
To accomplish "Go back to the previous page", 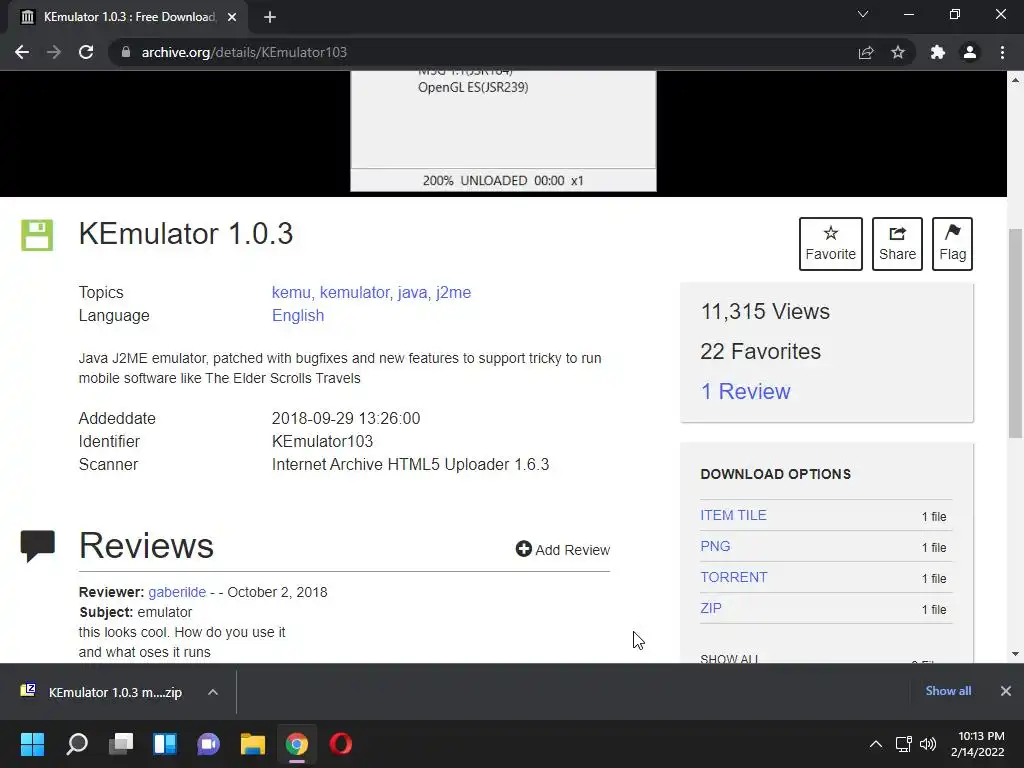I will pyautogui.click(x=22, y=52).
